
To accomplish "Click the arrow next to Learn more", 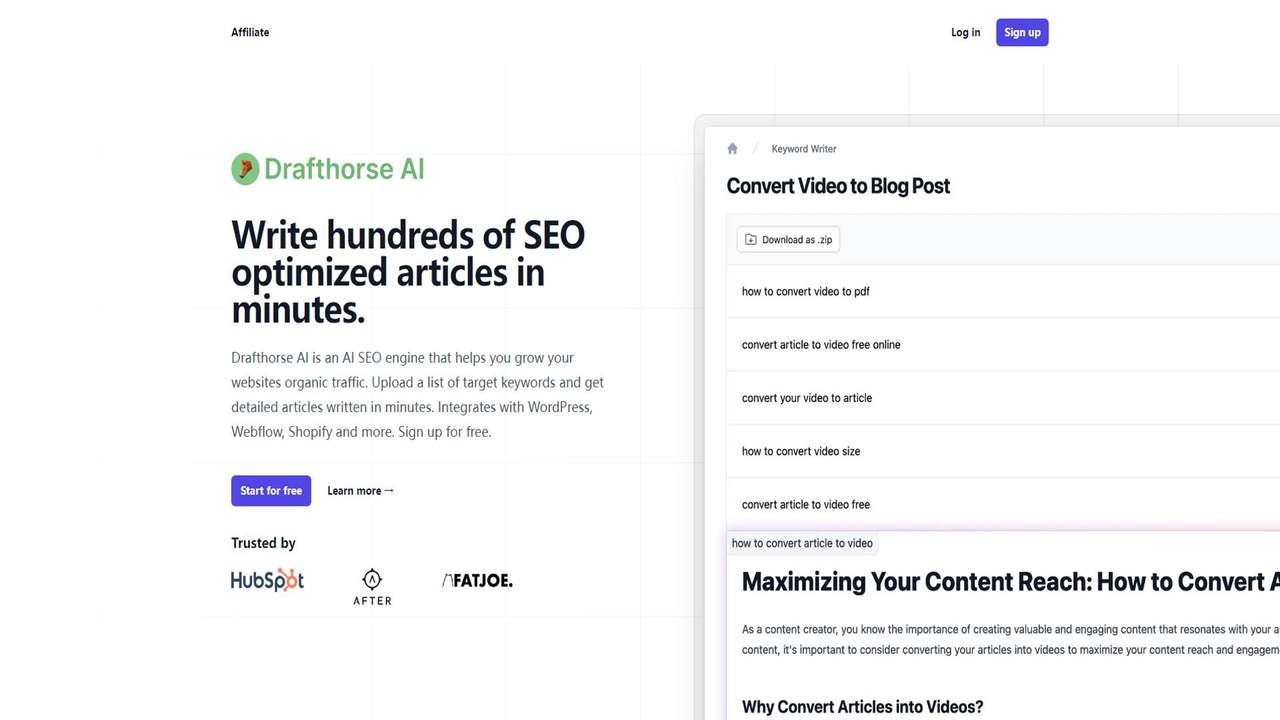I will coord(389,490).
